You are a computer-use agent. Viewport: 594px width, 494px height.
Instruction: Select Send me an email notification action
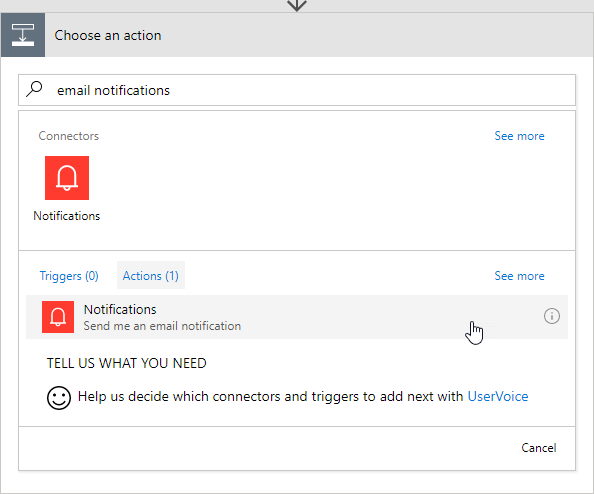tap(297, 317)
